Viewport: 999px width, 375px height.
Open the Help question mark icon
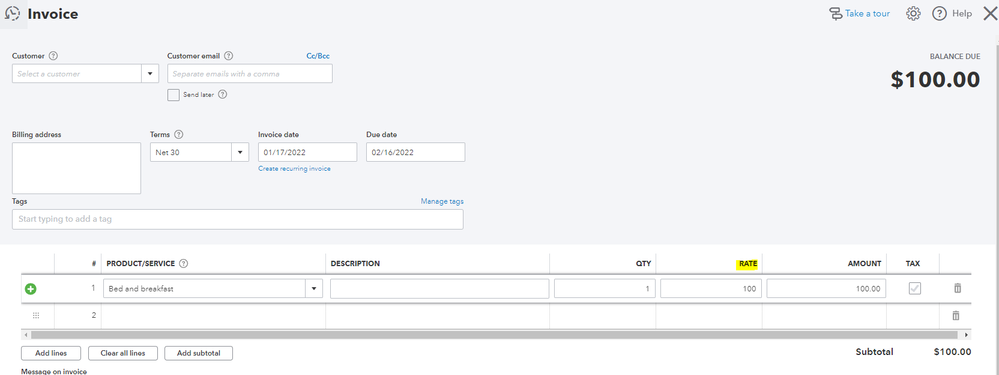click(x=939, y=13)
